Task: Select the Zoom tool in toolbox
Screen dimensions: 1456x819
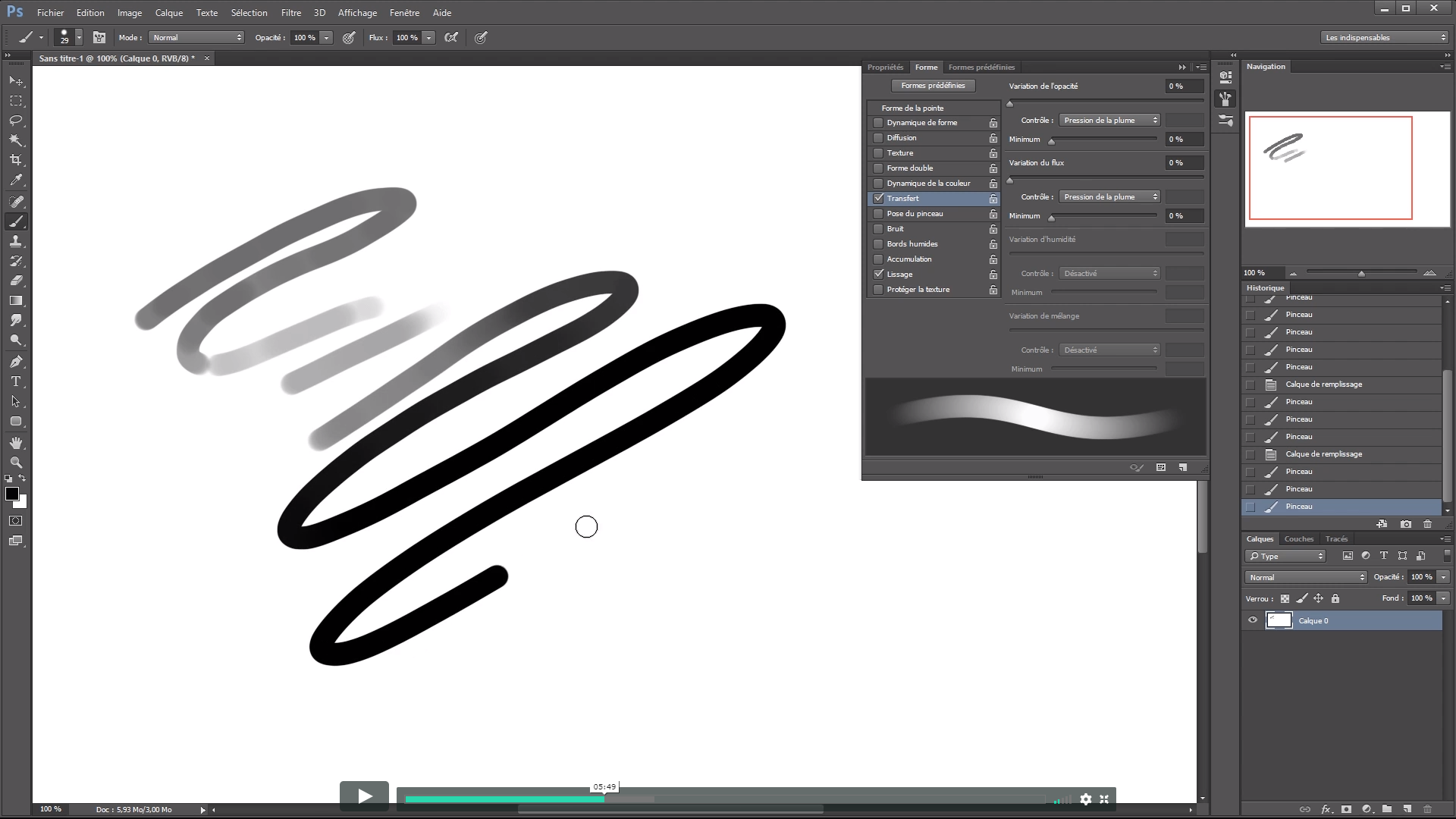Action: click(16, 463)
